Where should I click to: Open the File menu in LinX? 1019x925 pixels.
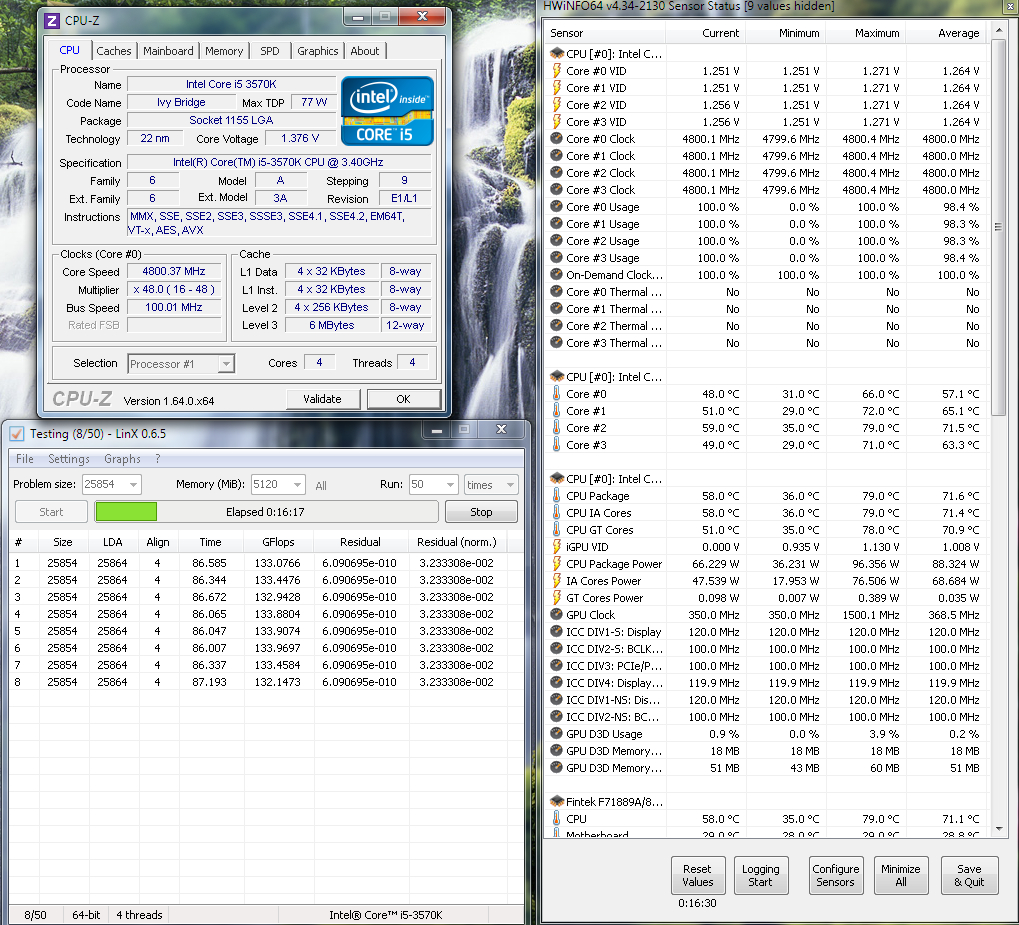pos(25,458)
